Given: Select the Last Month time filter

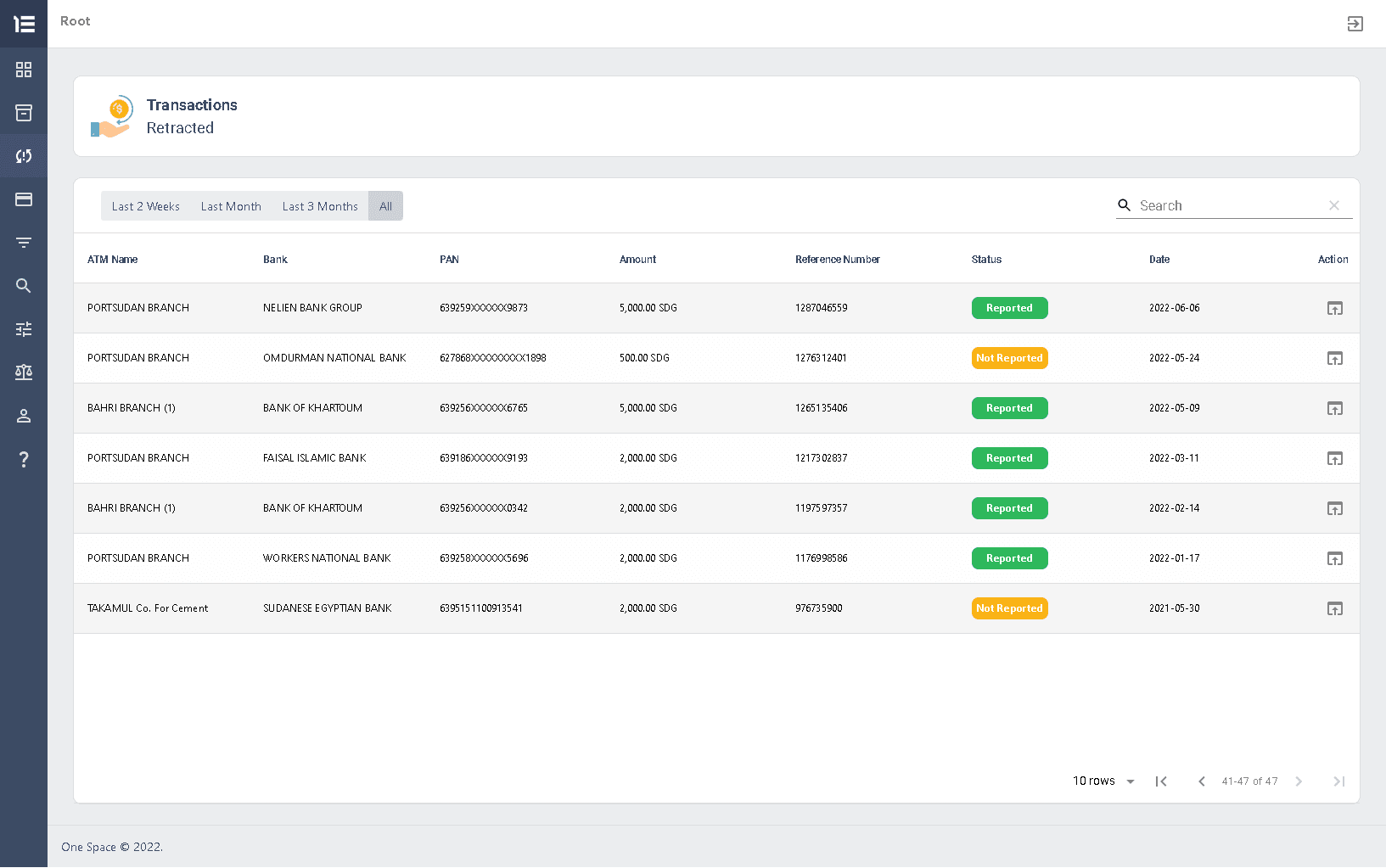Looking at the screenshot, I should [x=231, y=205].
